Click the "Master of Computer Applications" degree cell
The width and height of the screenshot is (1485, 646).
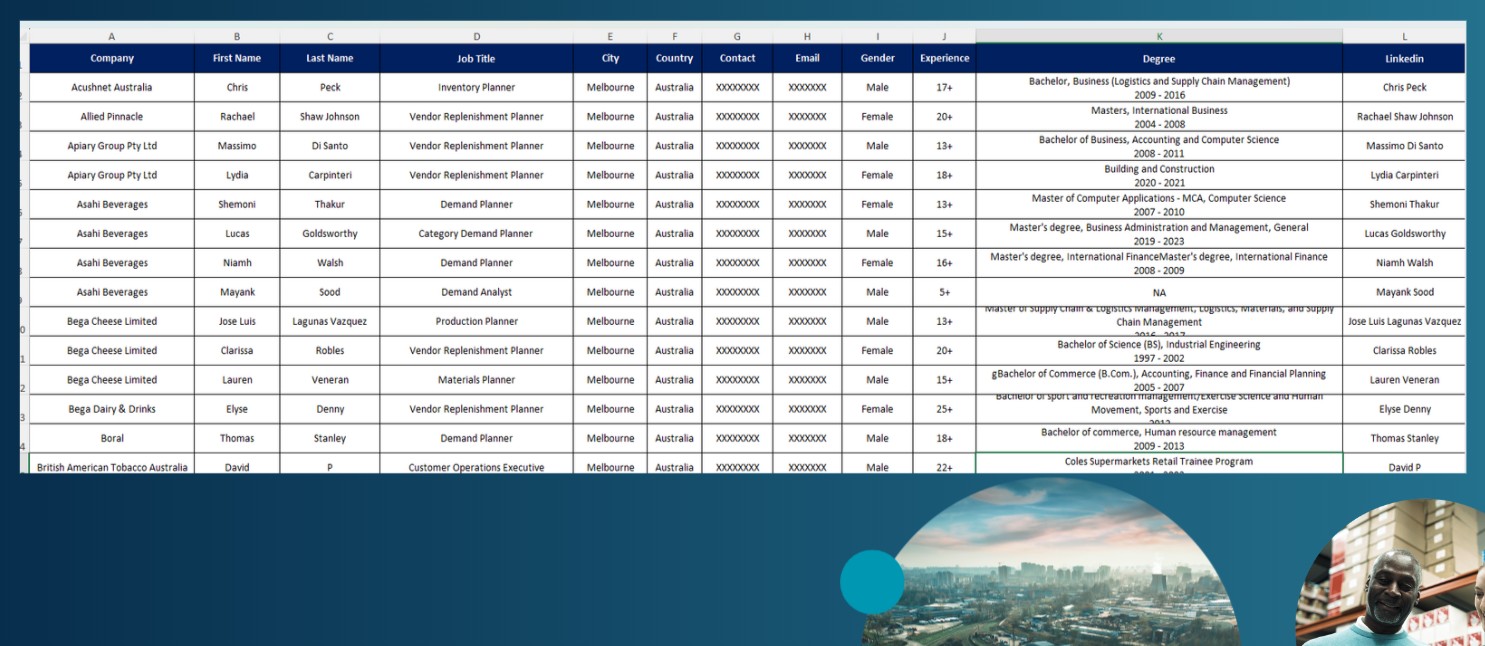pos(1159,204)
